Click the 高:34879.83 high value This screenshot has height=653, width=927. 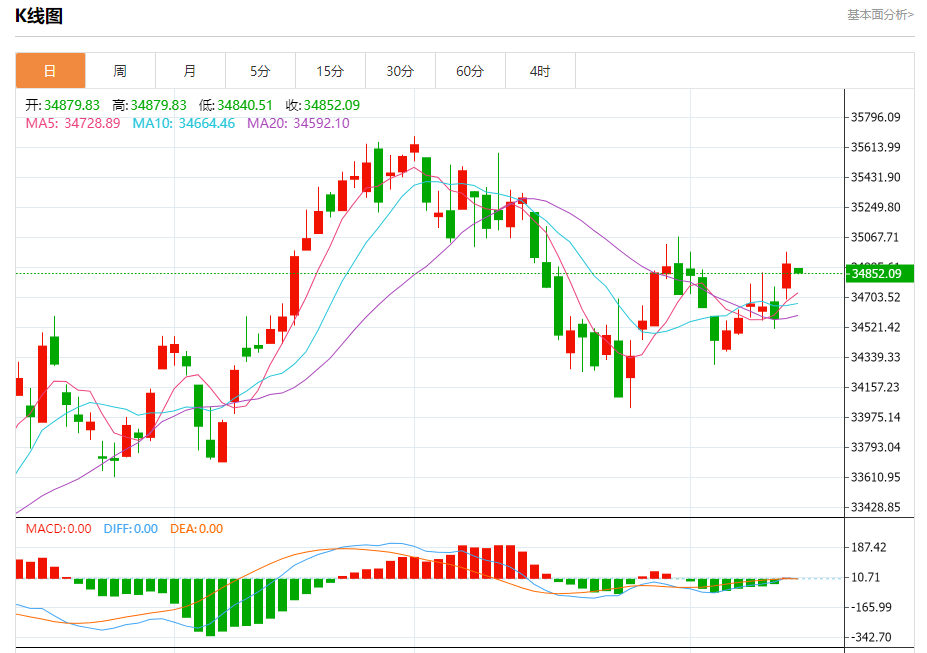pos(149,105)
